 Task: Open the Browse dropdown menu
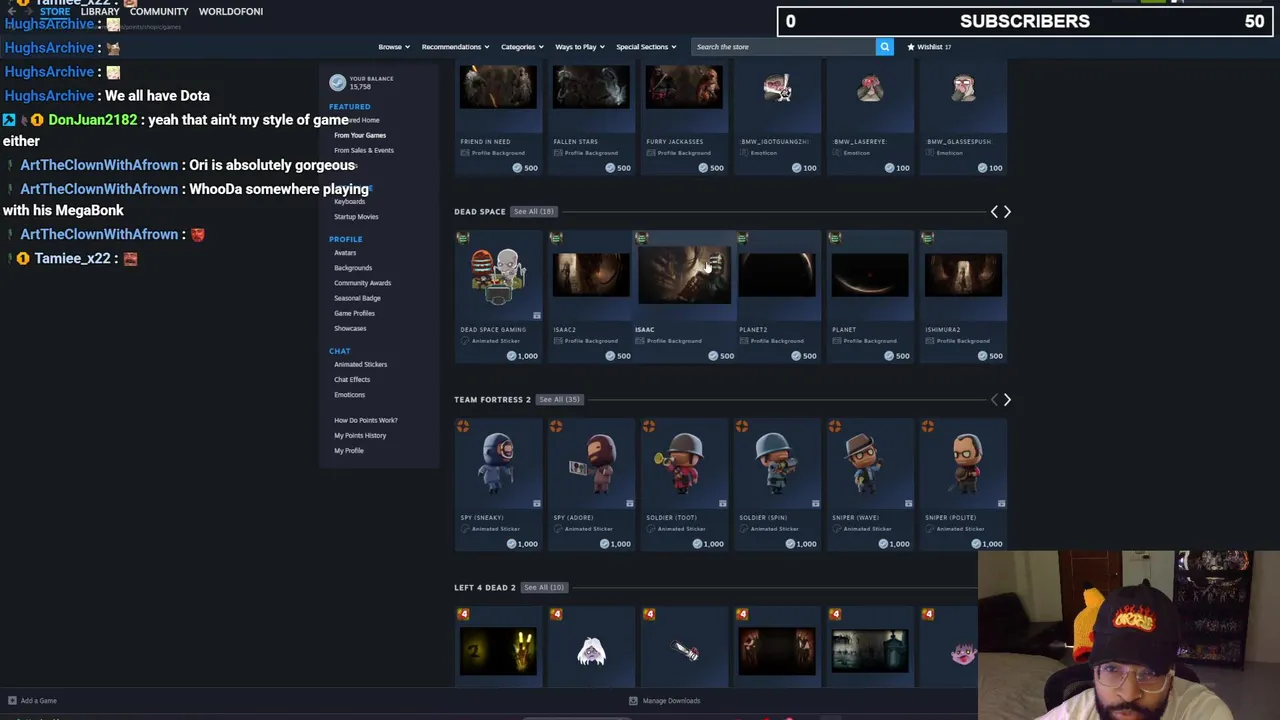coord(392,47)
